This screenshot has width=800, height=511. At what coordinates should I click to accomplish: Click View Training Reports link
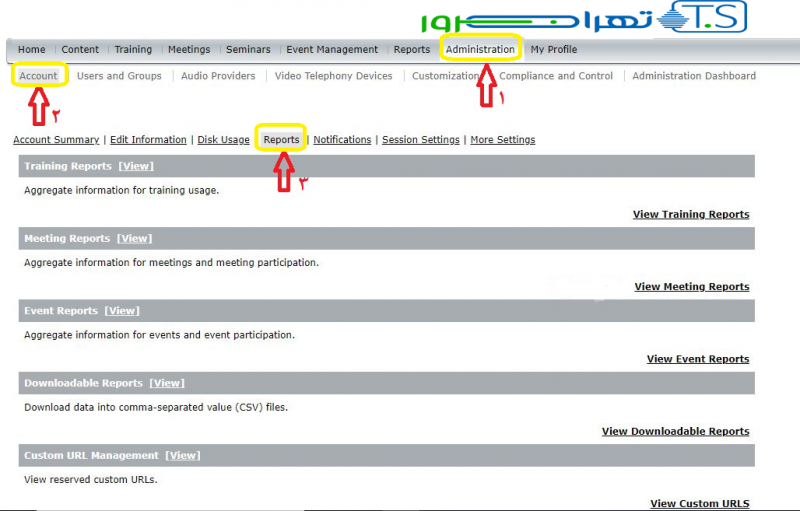[691, 214]
